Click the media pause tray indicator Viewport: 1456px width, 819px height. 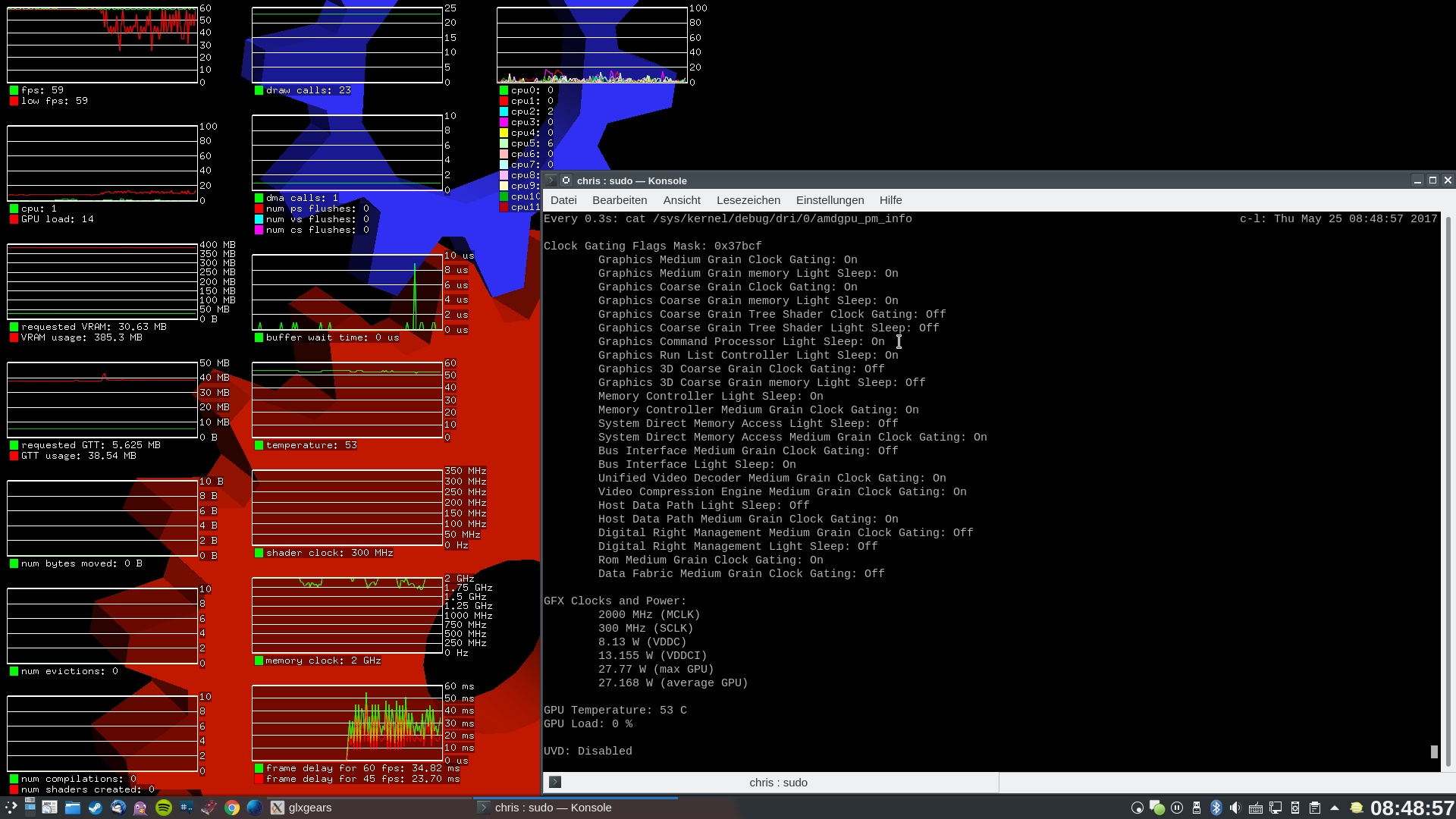click(1177, 808)
